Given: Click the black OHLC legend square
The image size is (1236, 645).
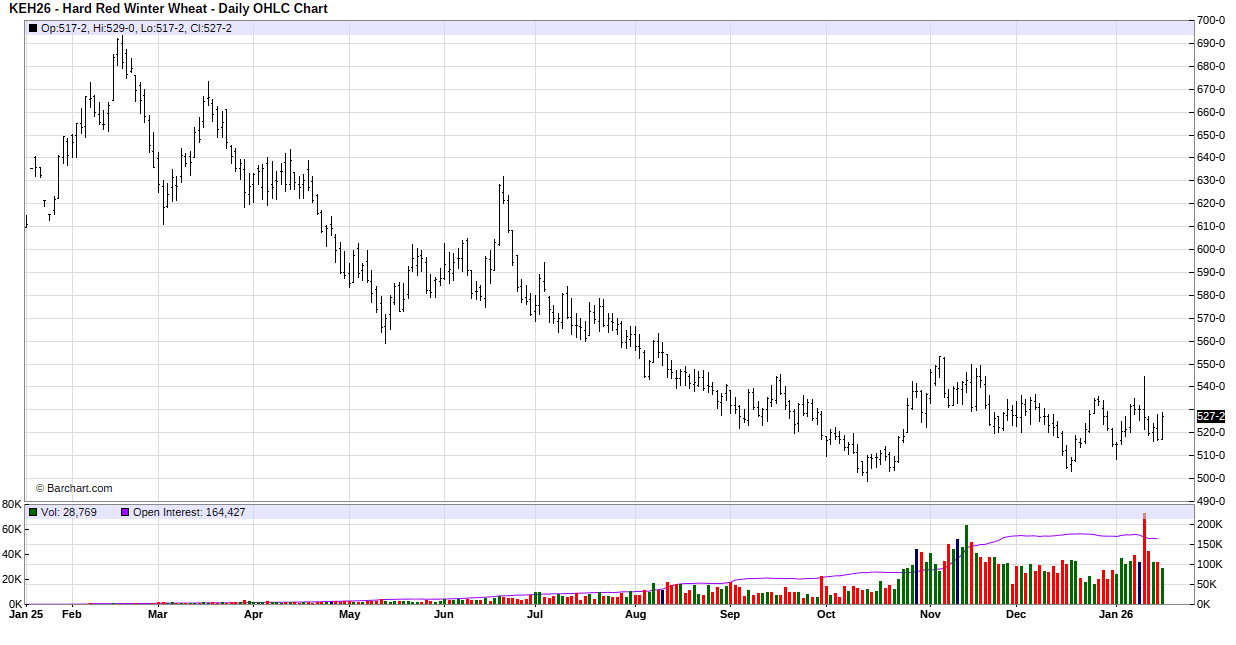Looking at the screenshot, I should click(x=33, y=28).
